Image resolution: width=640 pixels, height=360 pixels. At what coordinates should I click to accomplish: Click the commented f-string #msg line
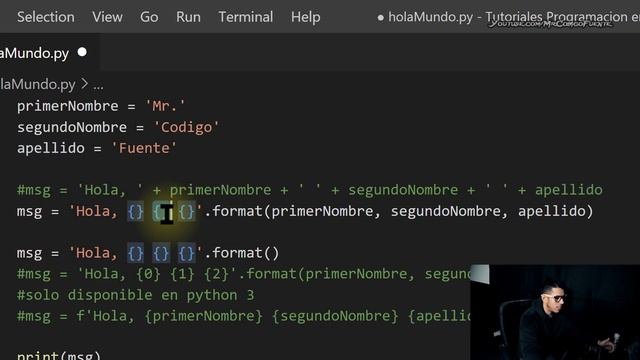point(244,316)
